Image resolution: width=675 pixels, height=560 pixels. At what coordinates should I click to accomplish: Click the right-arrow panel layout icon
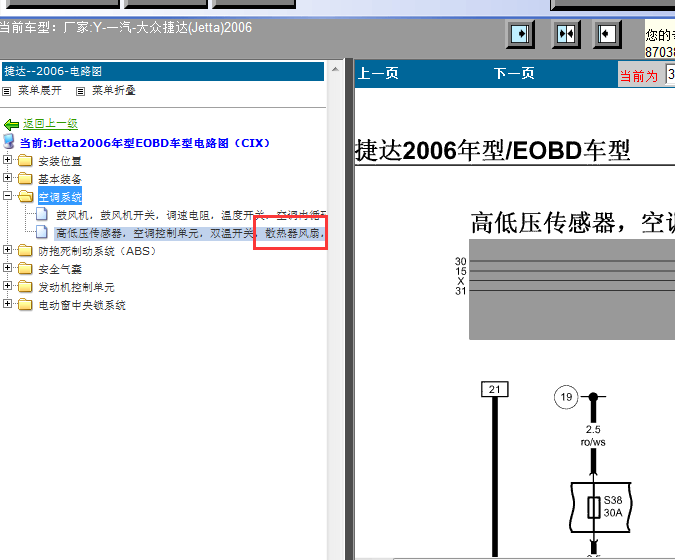click(x=520, y=34)
